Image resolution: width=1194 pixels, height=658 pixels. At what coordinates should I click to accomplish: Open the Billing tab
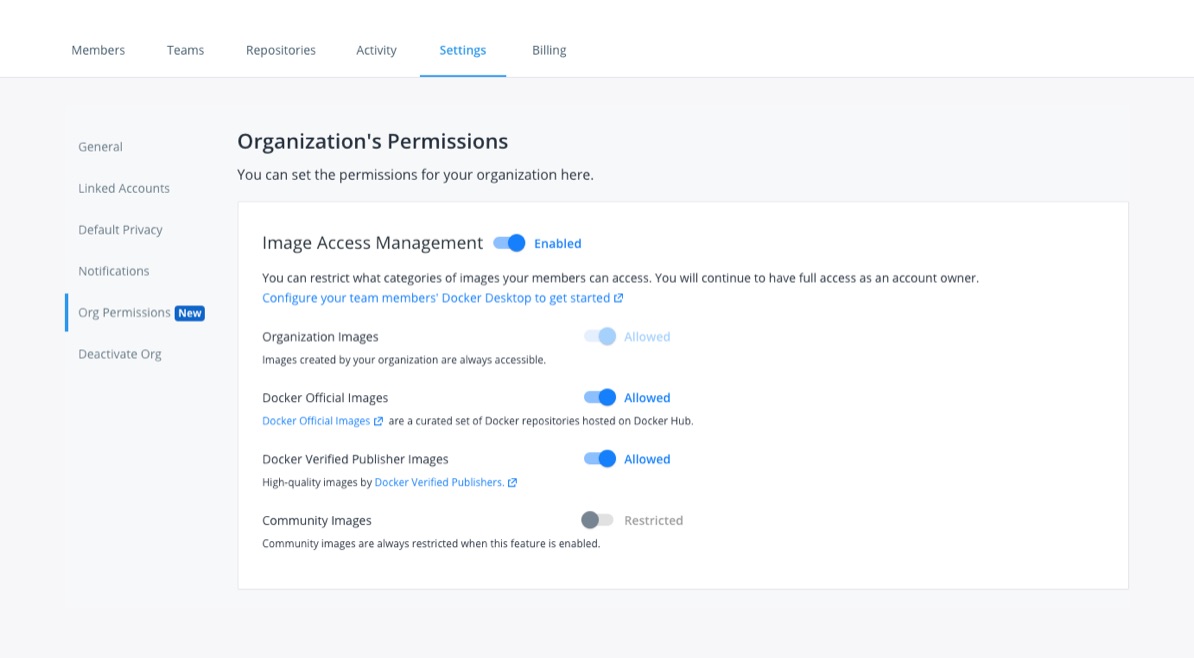point(549,50)
